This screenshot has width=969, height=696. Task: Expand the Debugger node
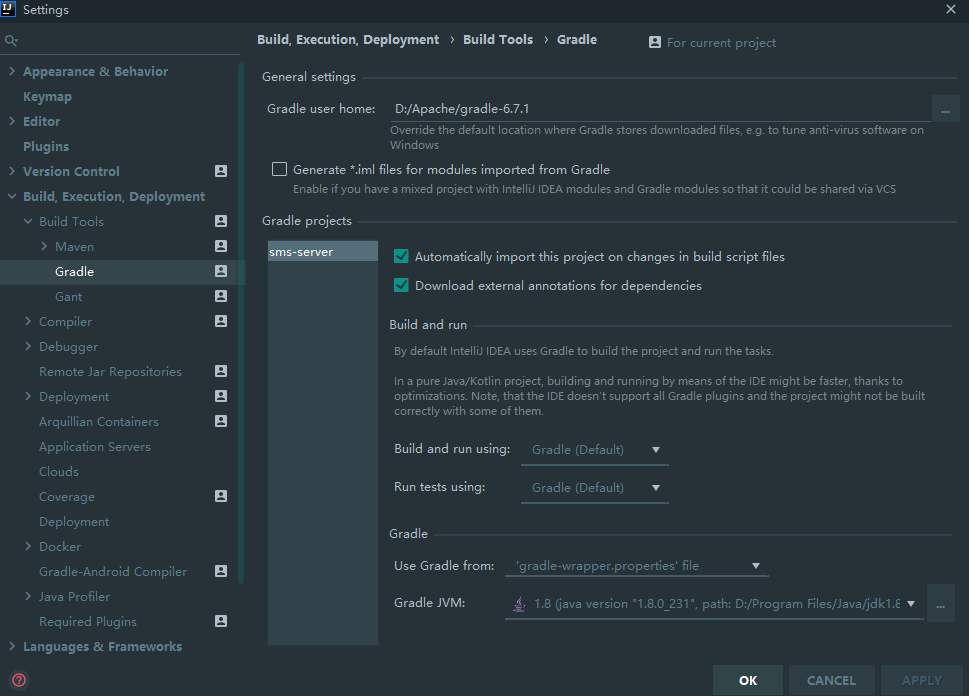click(x=28, y=346)
